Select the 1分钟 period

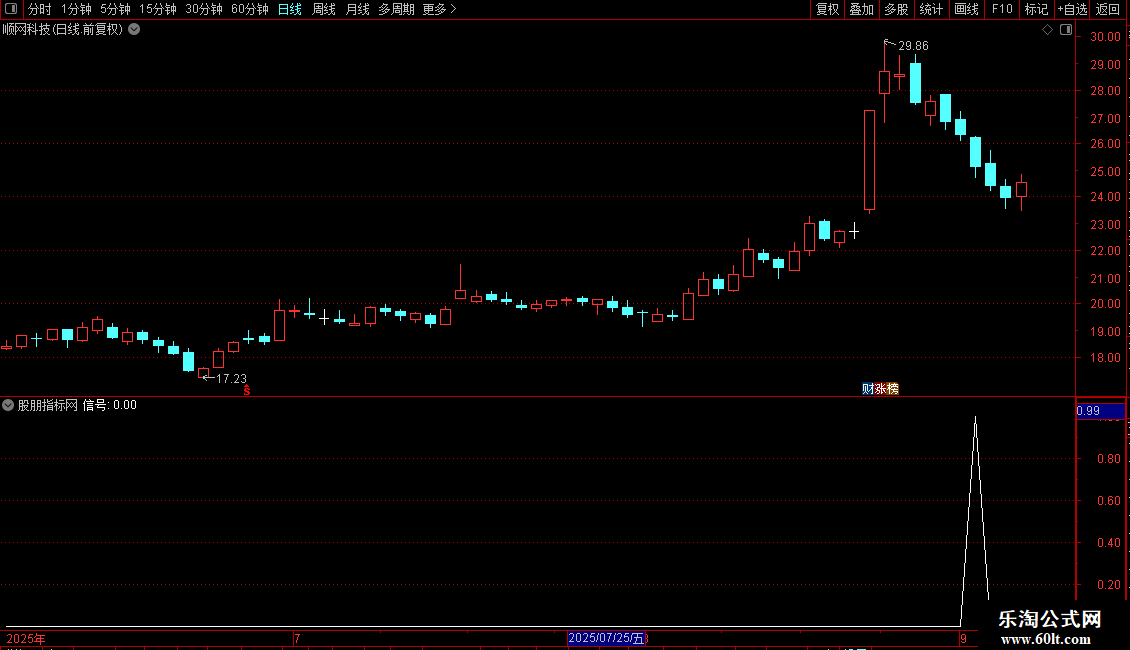[x=76, y=9]
